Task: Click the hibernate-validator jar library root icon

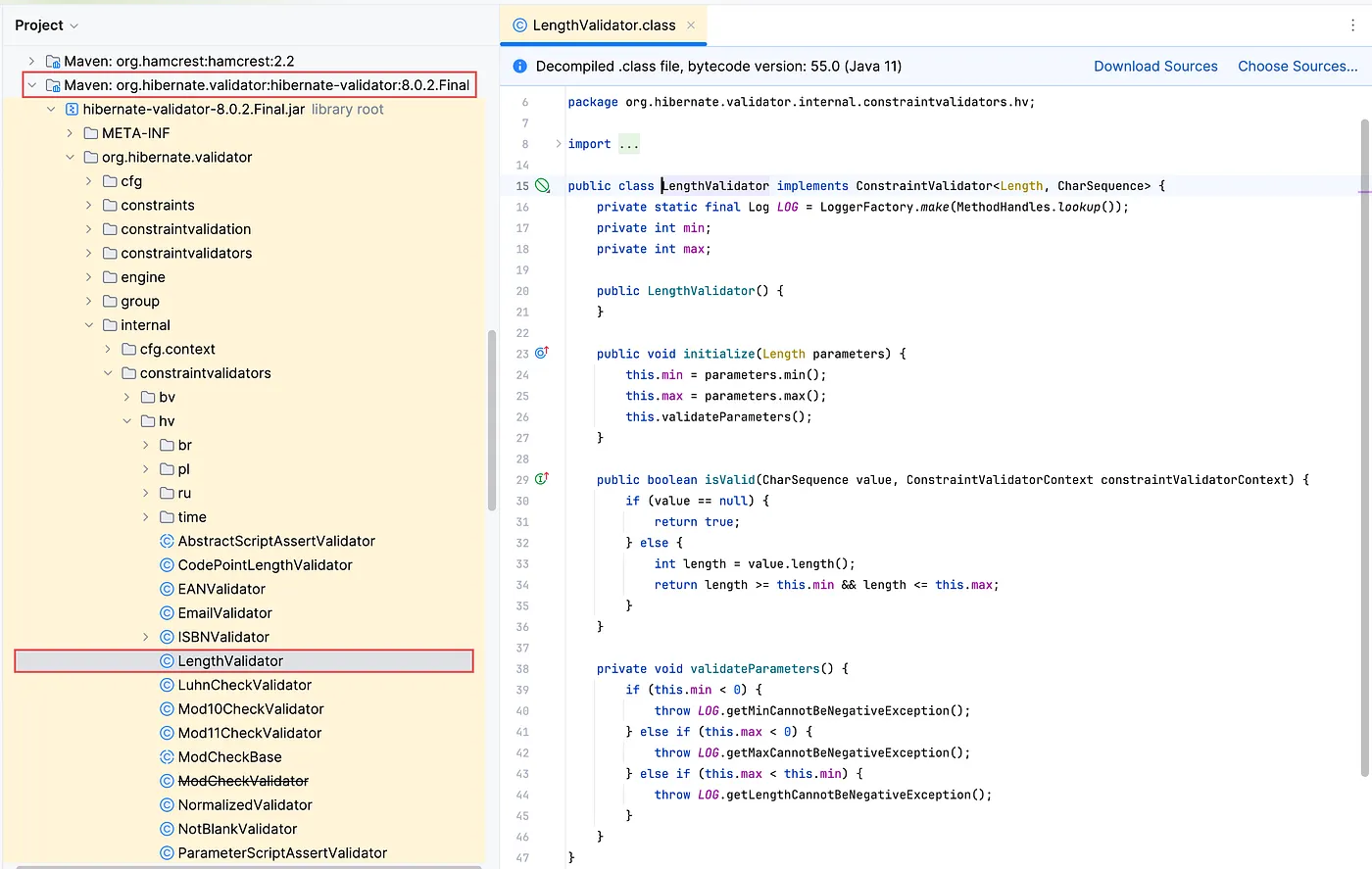Action: point(71,109)
